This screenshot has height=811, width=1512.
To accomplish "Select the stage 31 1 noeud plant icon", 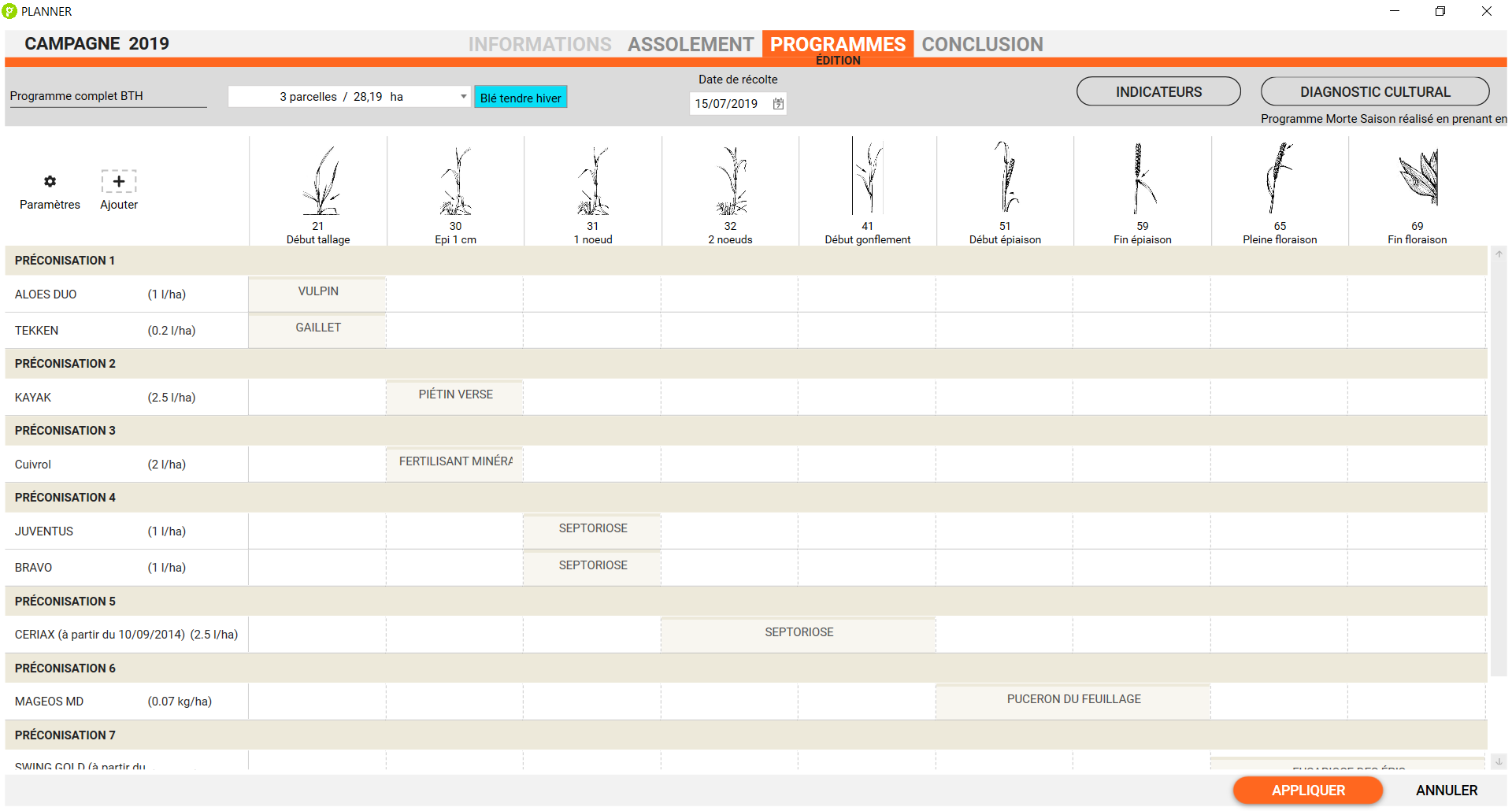I will tap(593, 180).
